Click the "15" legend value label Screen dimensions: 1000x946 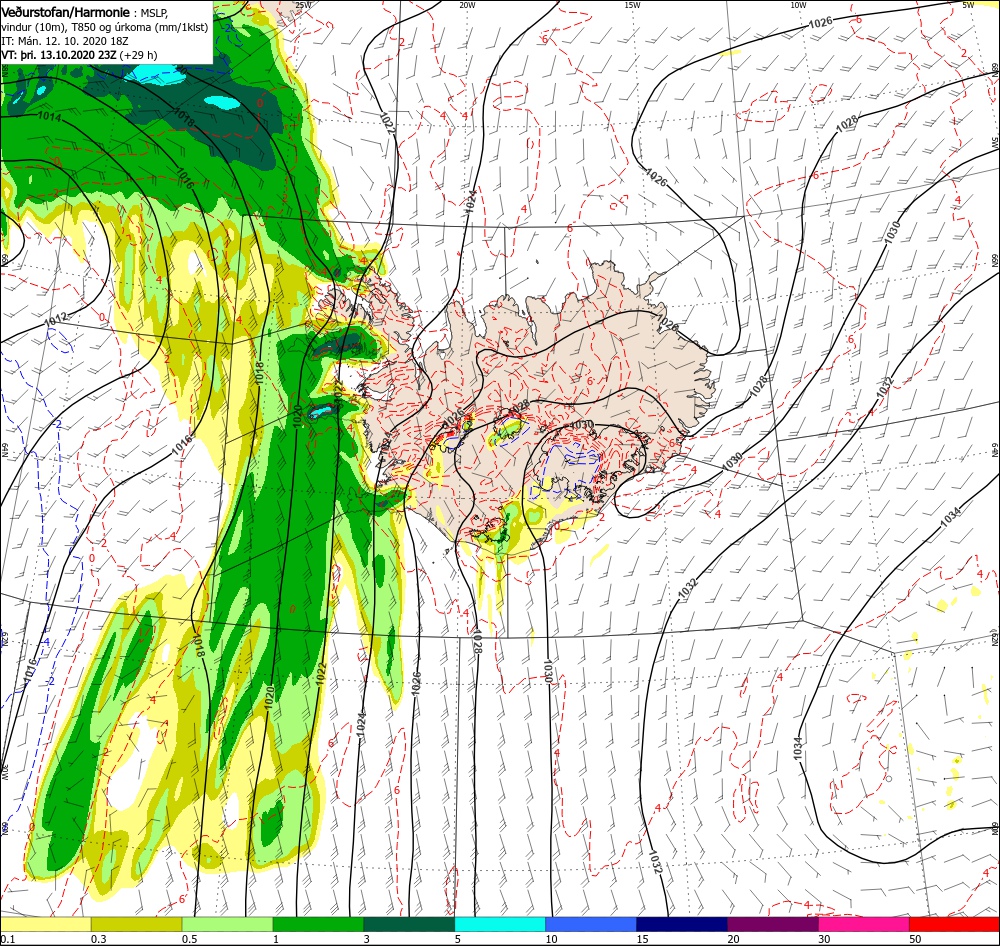tap(642, 939)
